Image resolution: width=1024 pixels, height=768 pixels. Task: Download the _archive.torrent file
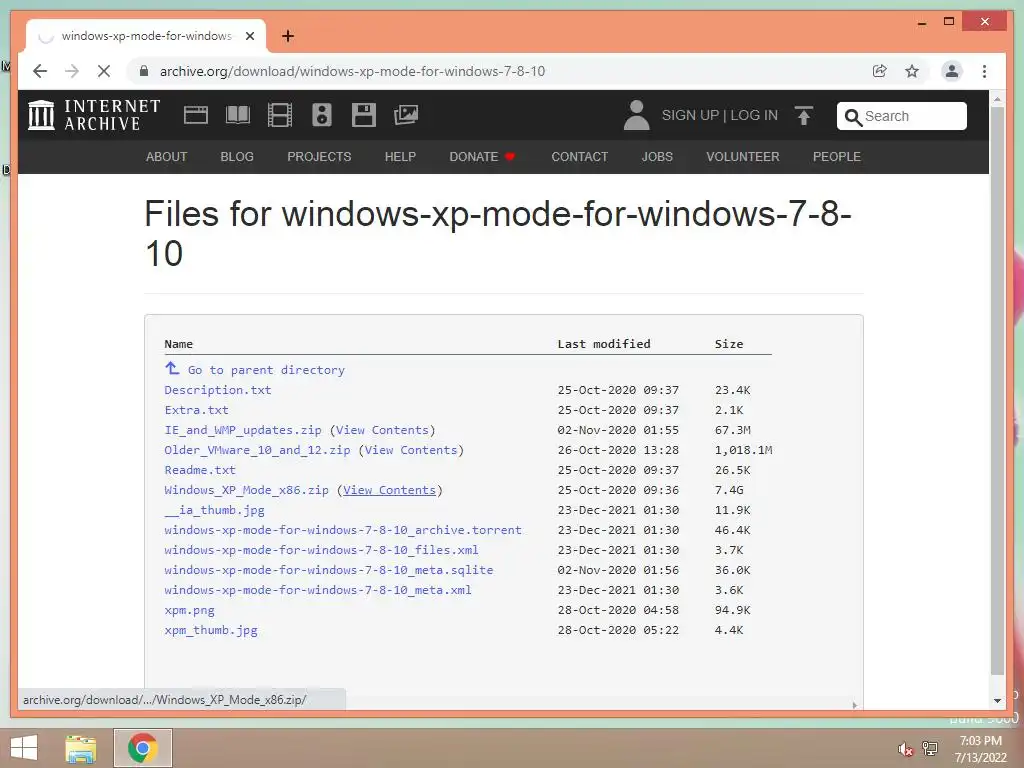pyautogui.click(x=343, y=530)
